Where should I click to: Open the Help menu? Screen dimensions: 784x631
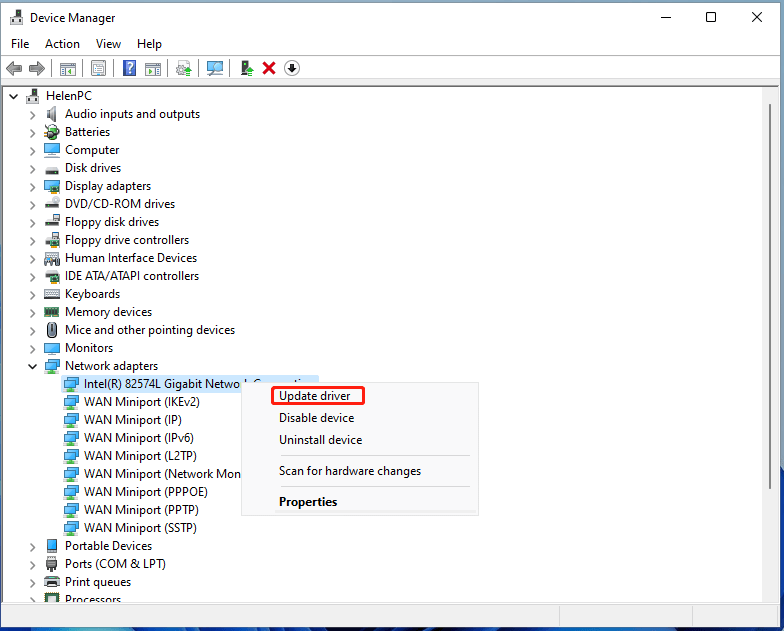tap(149, 44)
